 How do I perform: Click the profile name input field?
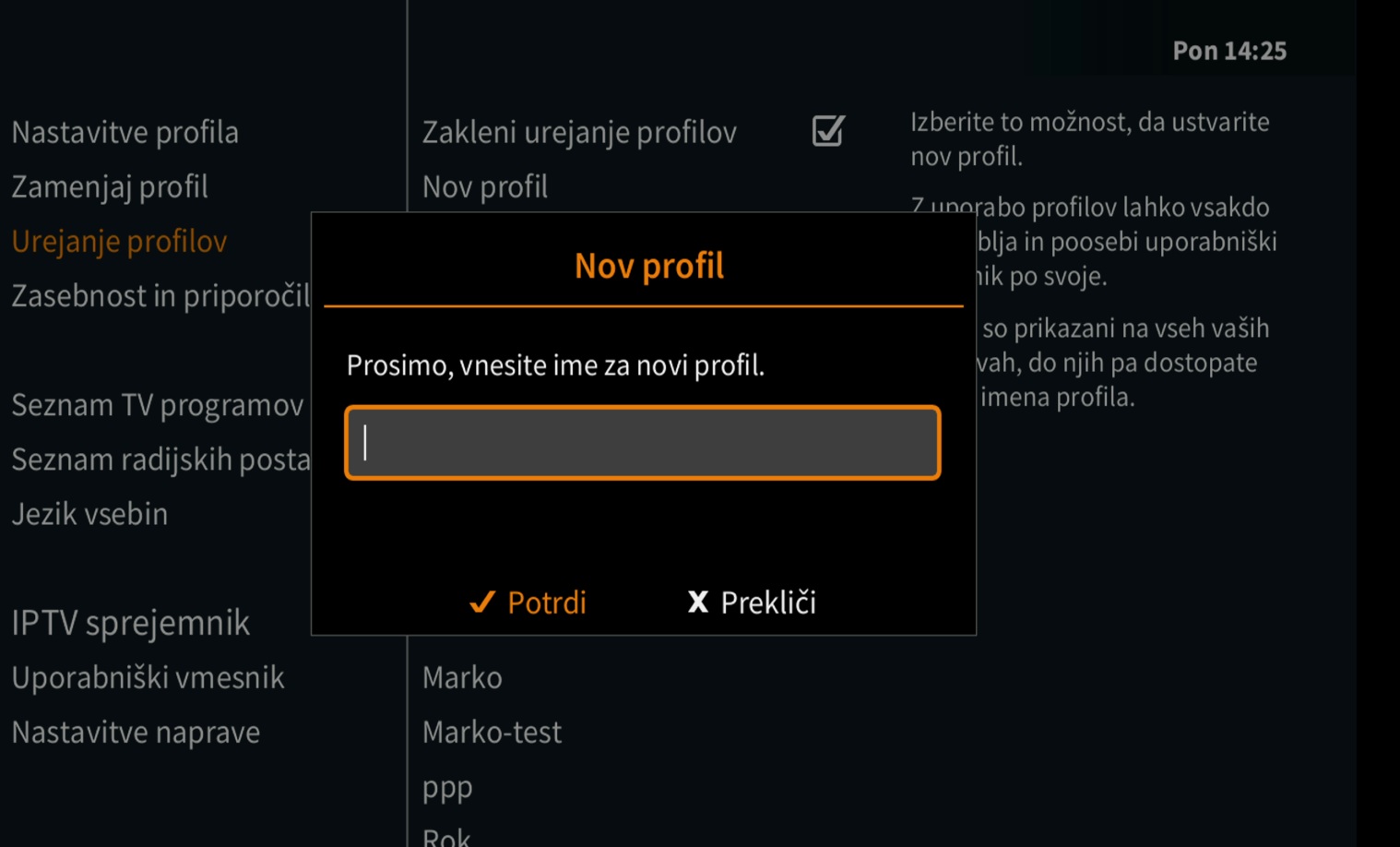(x=642, y=443)
